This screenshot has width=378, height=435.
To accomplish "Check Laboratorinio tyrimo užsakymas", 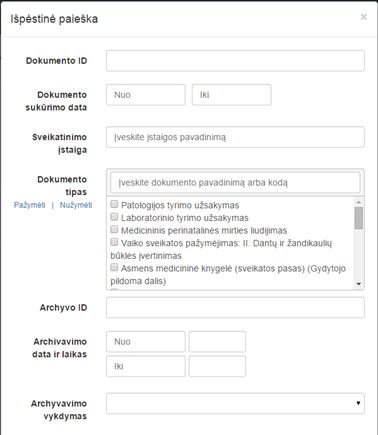I will [x=114, y=217].
